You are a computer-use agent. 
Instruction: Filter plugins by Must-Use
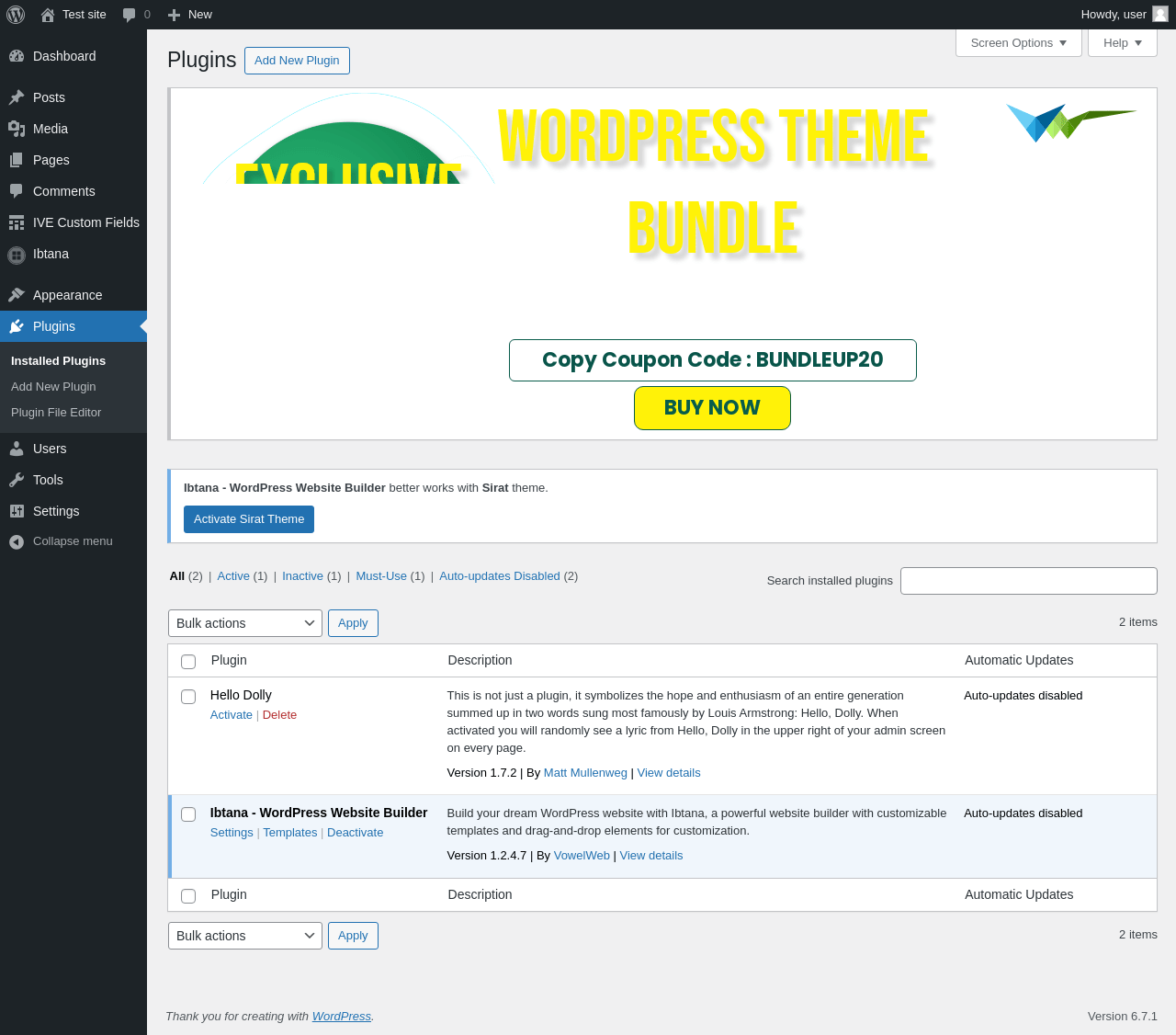381,576
